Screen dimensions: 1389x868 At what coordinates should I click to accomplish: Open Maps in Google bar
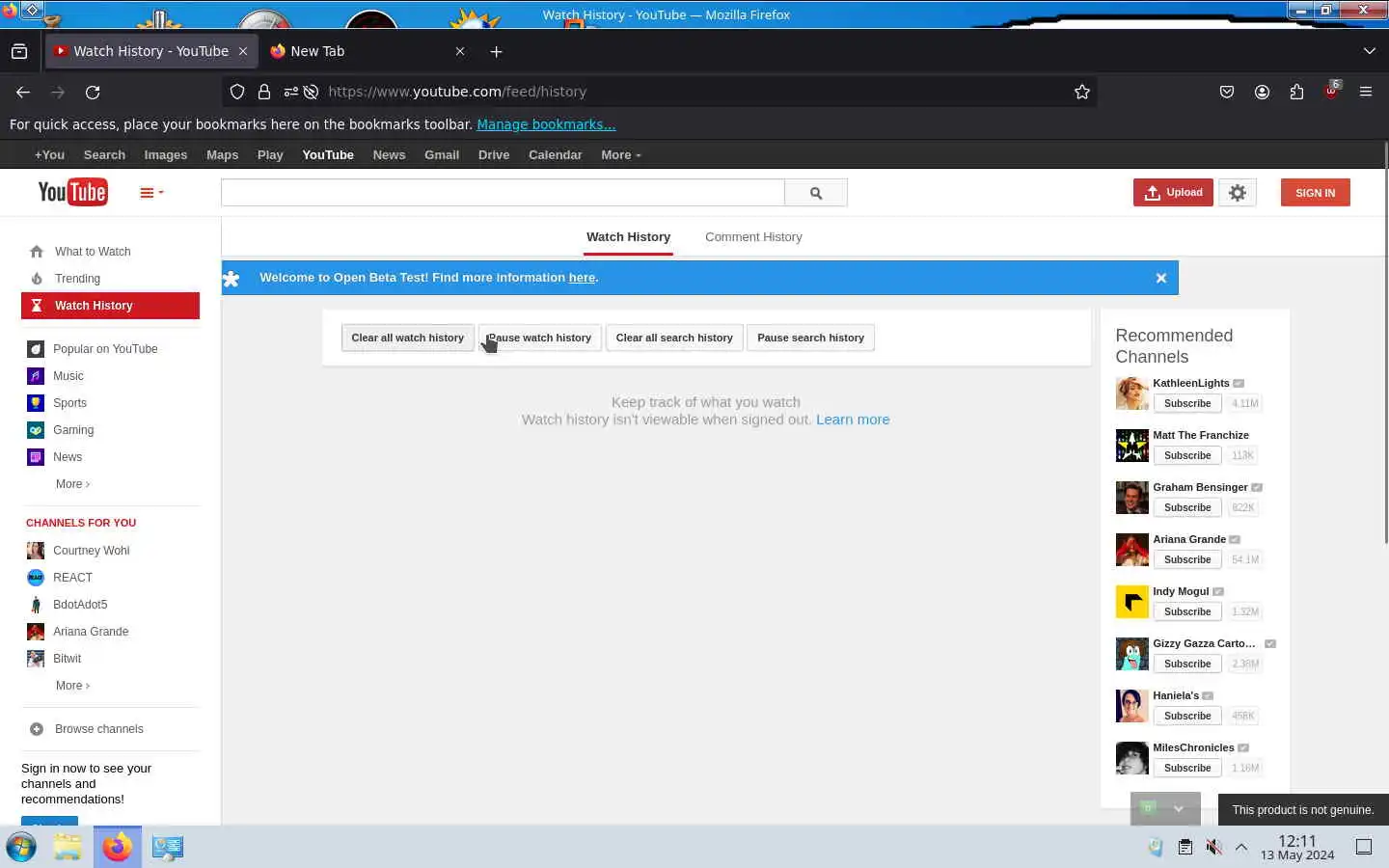pyautogui.click(x=222, y=155)
